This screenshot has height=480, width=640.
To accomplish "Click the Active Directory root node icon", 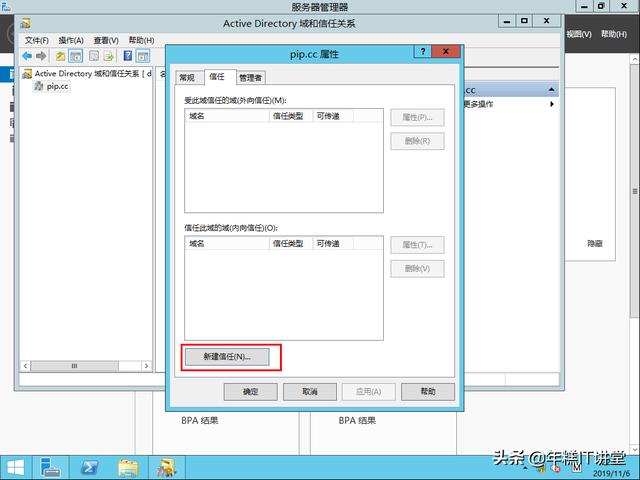I will coord(27,74).
